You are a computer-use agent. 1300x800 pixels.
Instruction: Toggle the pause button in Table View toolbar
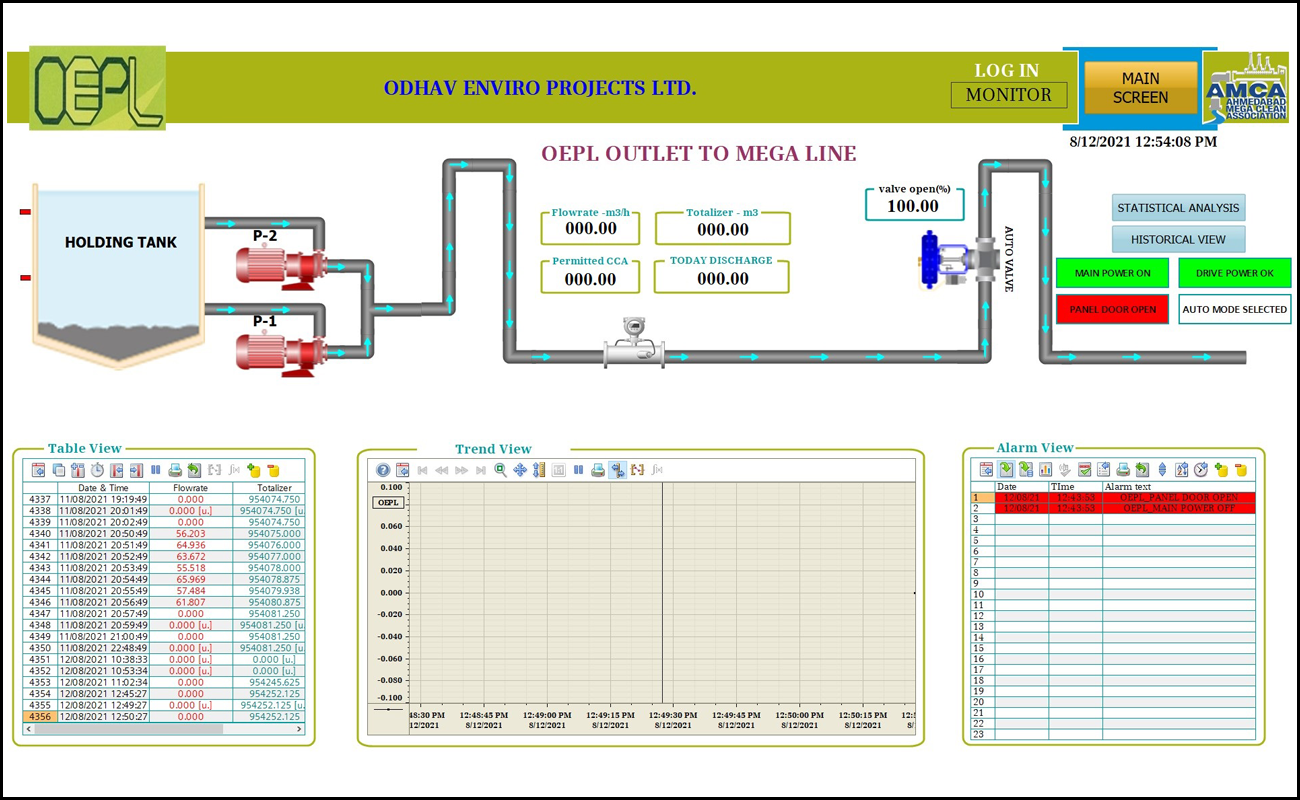click(156, 470)
